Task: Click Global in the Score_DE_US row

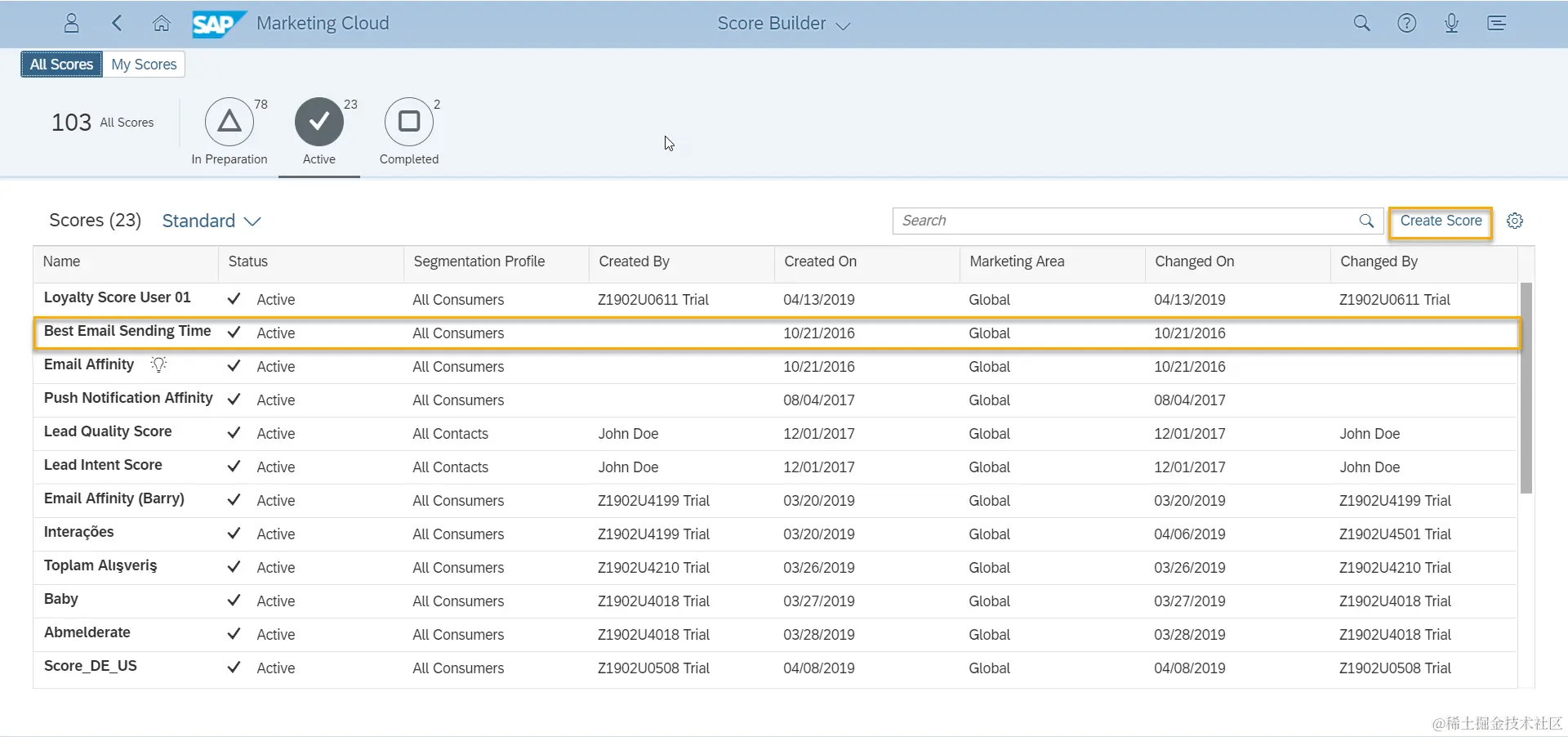Action: (989, 668)
